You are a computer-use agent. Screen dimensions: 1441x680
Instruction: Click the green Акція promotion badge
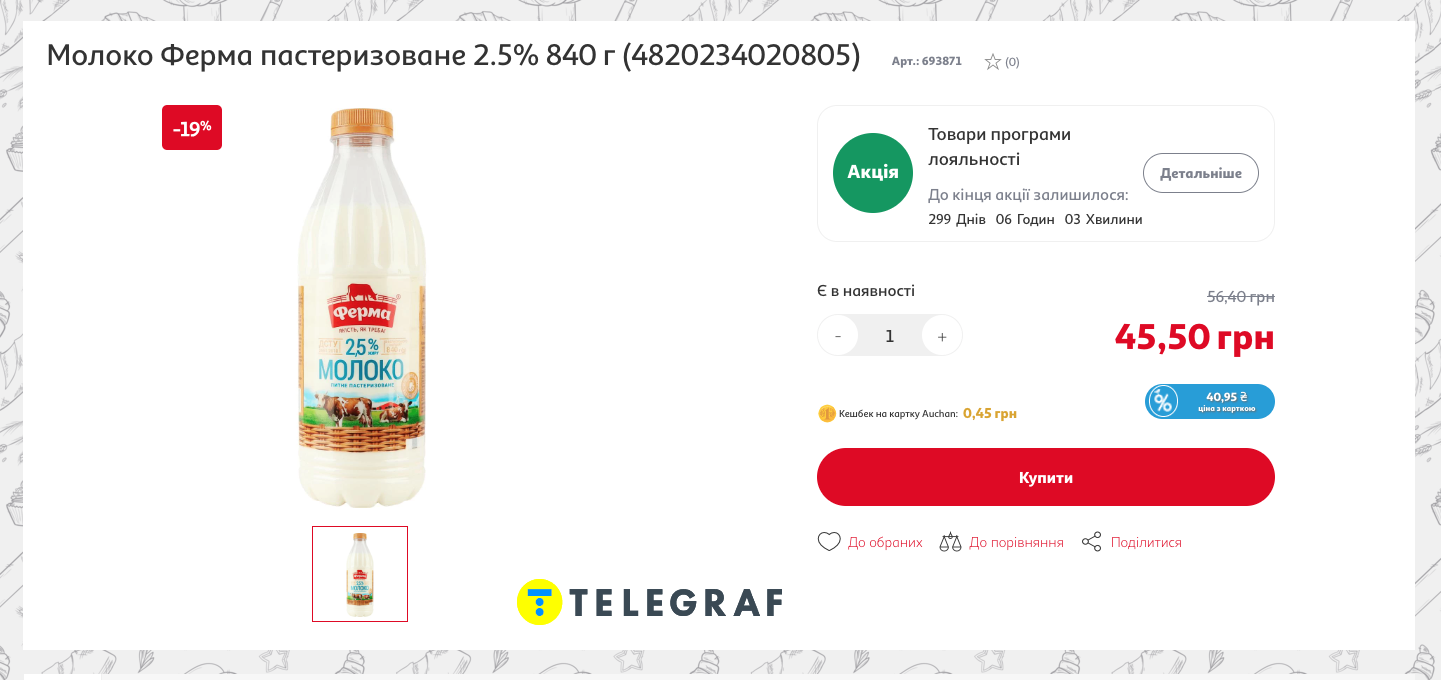(x=873, y=173)
